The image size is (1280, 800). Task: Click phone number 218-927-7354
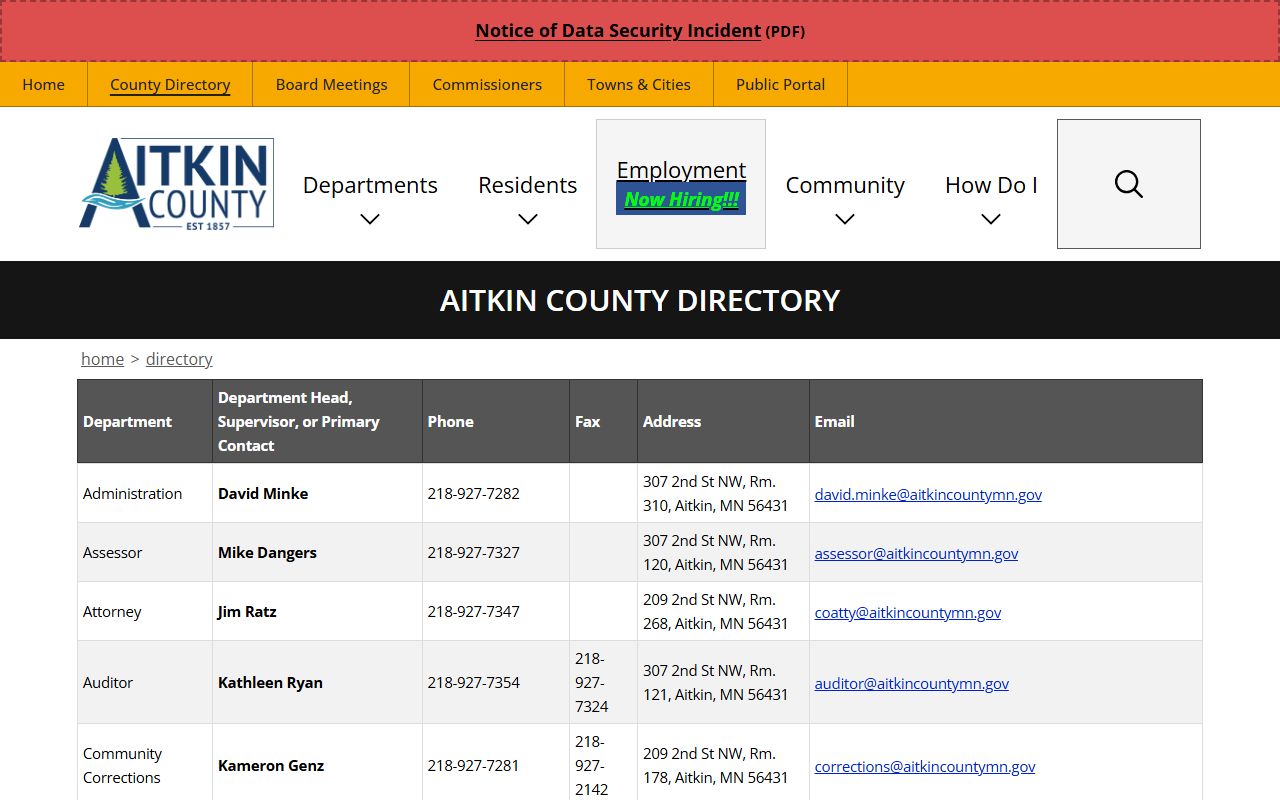[x=473, y=682]
